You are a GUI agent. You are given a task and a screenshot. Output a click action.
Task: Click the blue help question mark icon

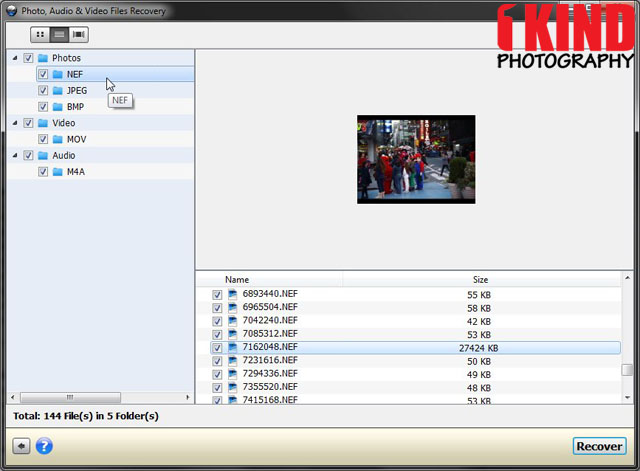pyautogui.click(x=44, y=446)
